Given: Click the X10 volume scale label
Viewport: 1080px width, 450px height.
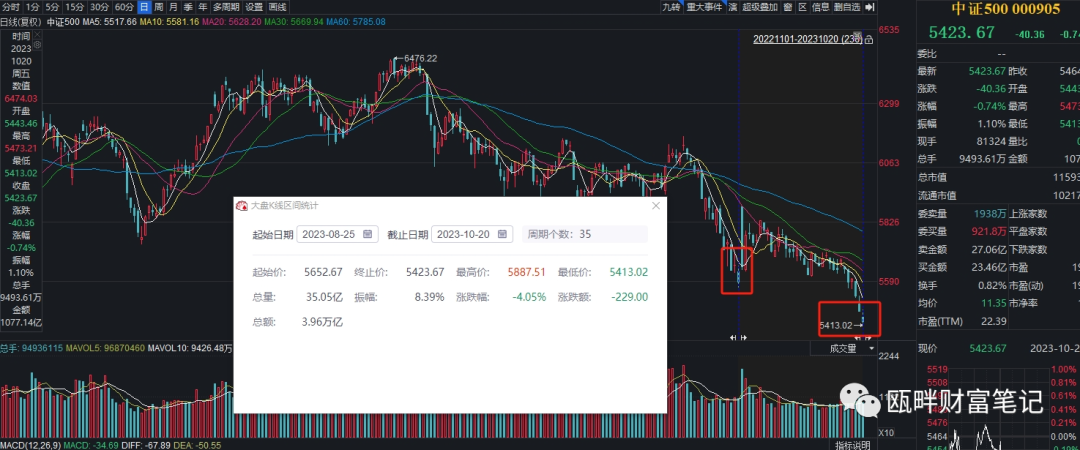Looking at the screenshot, I should coord(887,433).
